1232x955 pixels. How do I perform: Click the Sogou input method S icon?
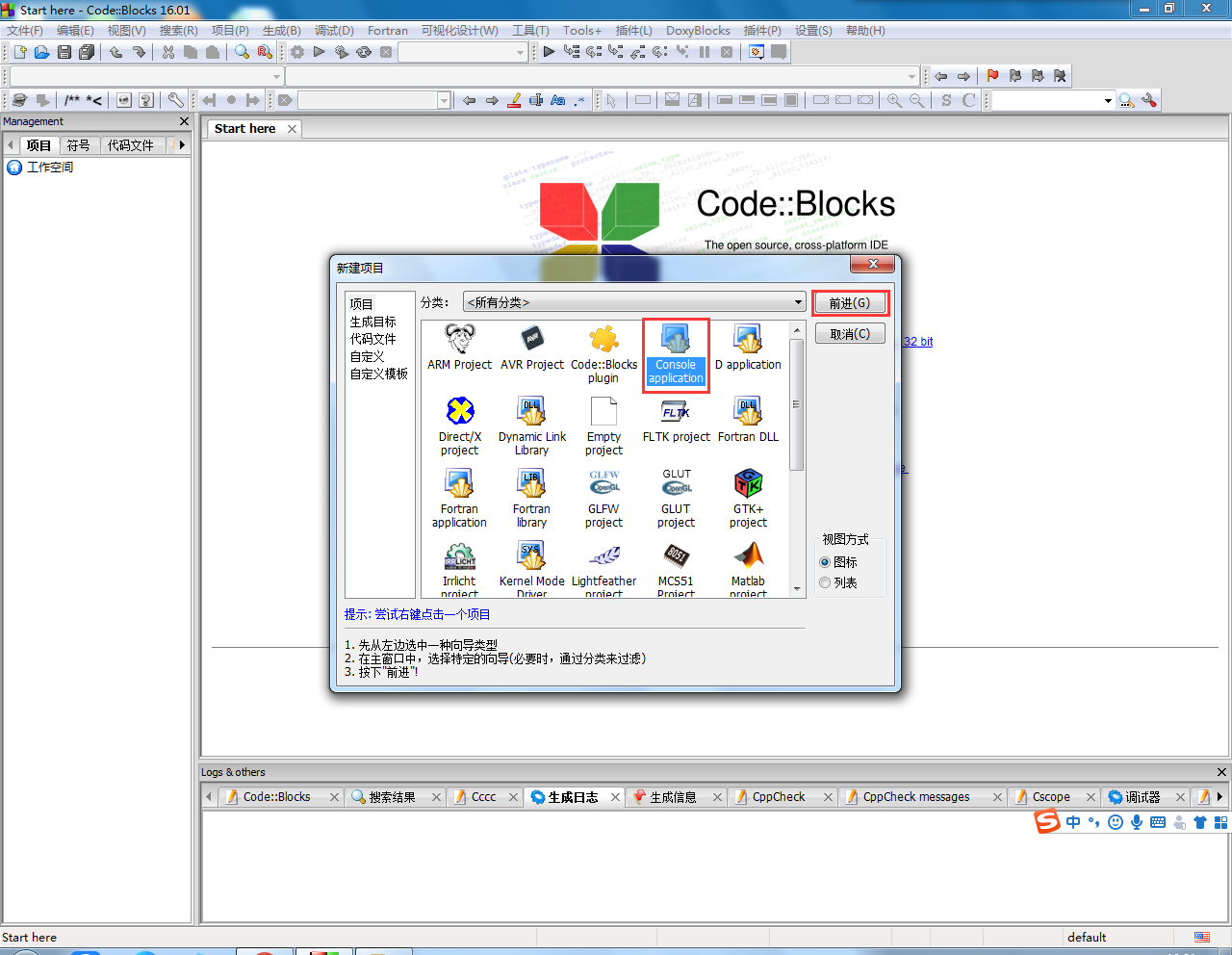[x=1047, y=821]
